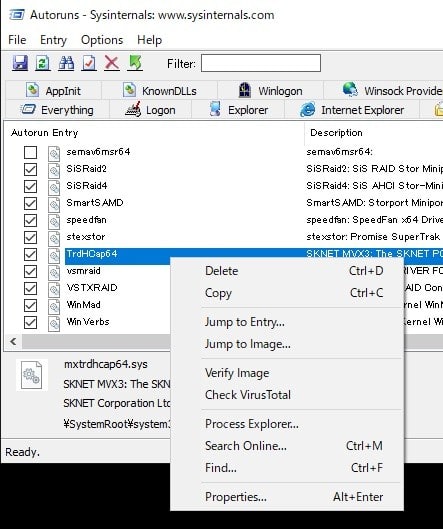Click the Properties checklist toolbar icon
This screenshot has width=443, height=529.
point(89,63)
